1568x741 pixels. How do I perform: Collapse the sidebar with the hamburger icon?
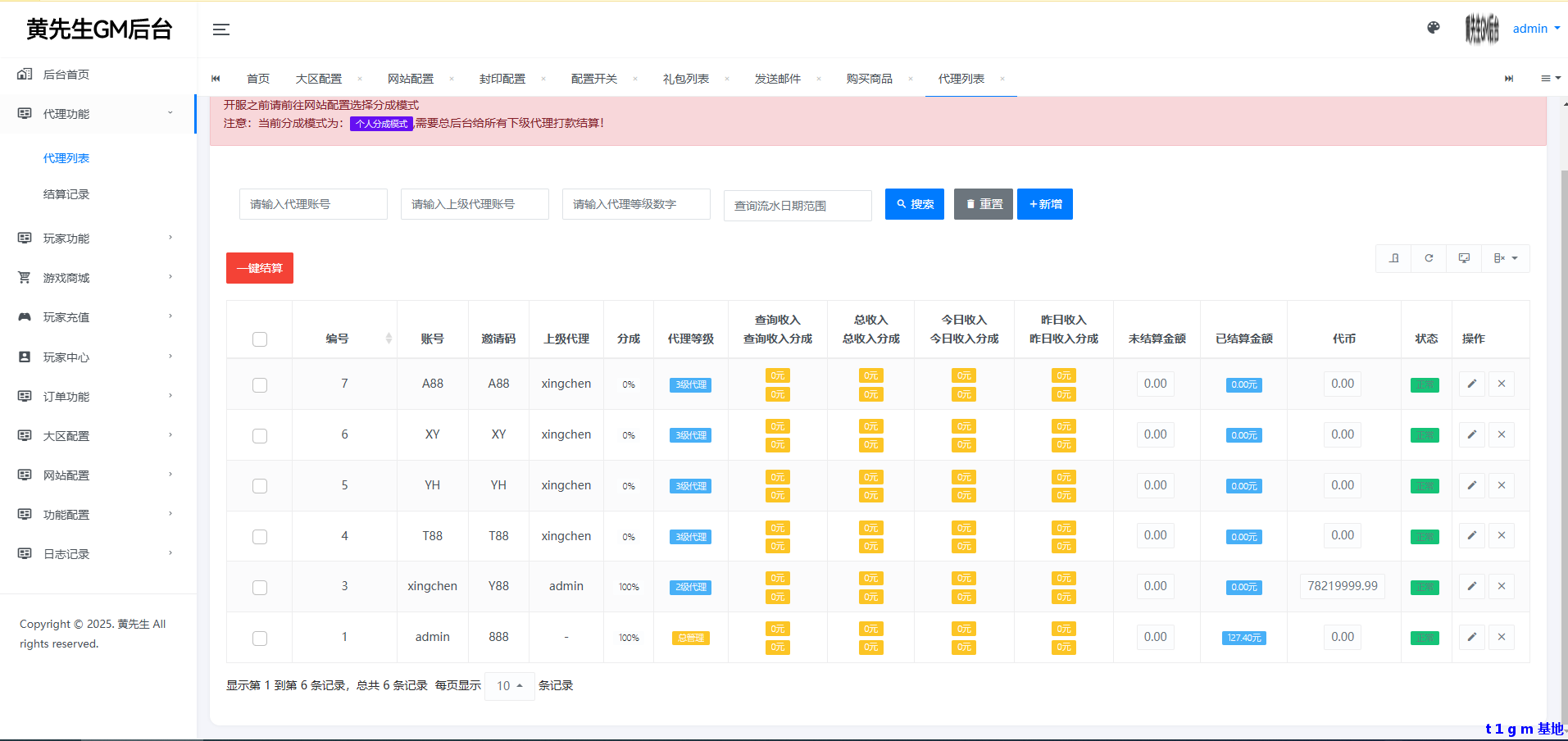pyautogui.click(x=220, y=29)
